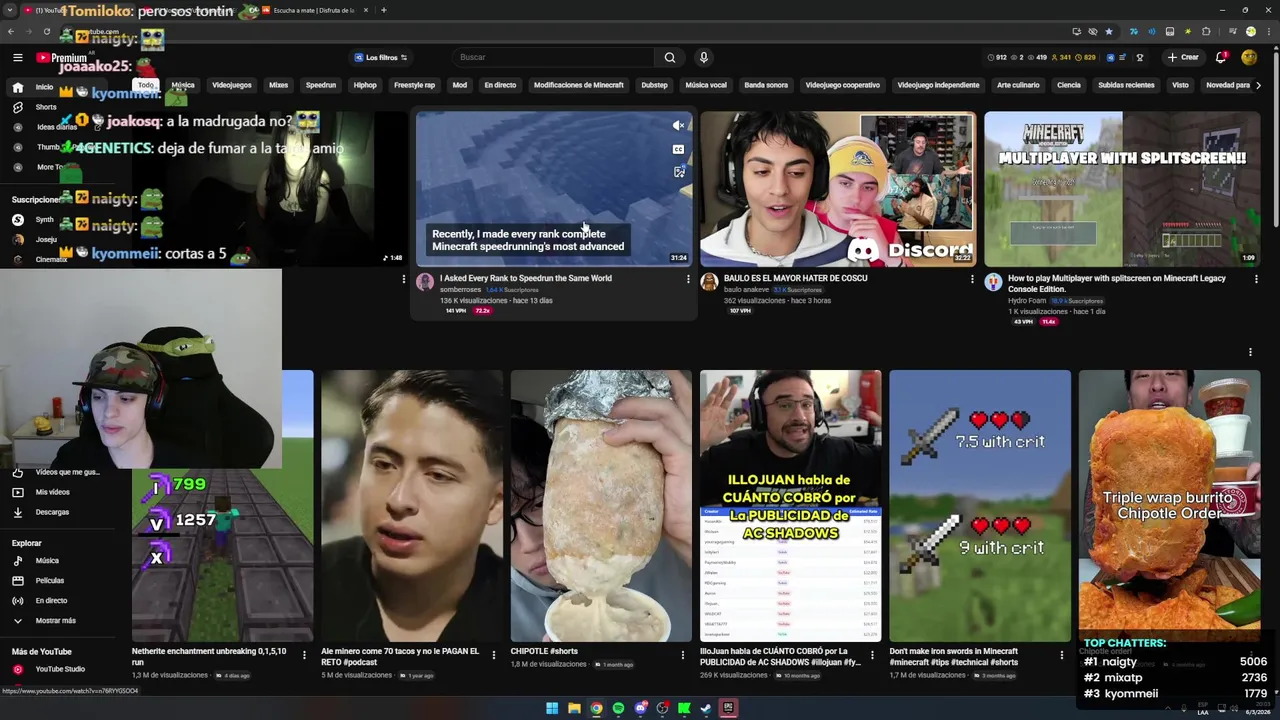
Task: Open the media control icon in Chrome
Action: (x=1233, y=32)
